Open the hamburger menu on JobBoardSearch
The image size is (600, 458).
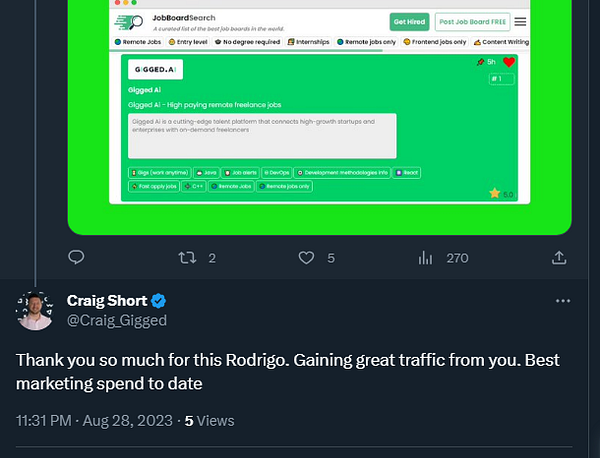click(521, 22)
